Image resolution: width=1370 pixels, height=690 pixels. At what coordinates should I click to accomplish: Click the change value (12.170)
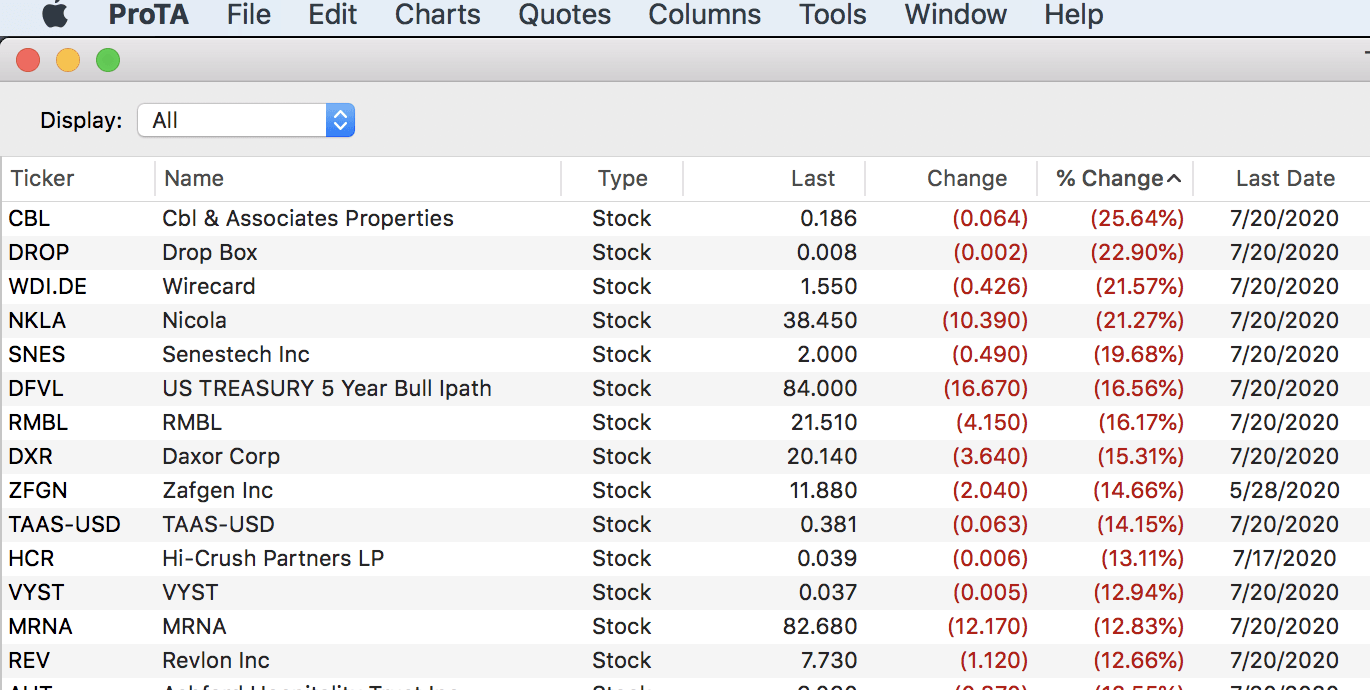point(988,626)
